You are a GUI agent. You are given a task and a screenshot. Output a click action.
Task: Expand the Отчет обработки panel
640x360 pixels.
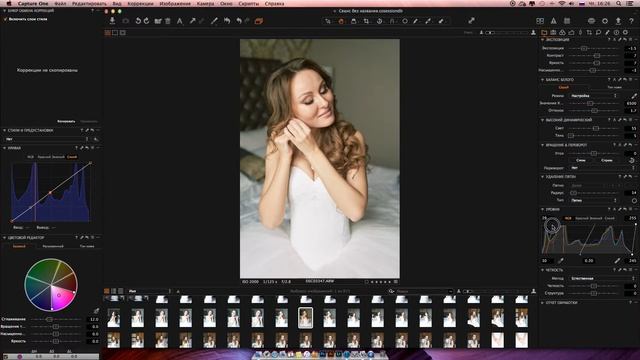[x=542, y=303]
